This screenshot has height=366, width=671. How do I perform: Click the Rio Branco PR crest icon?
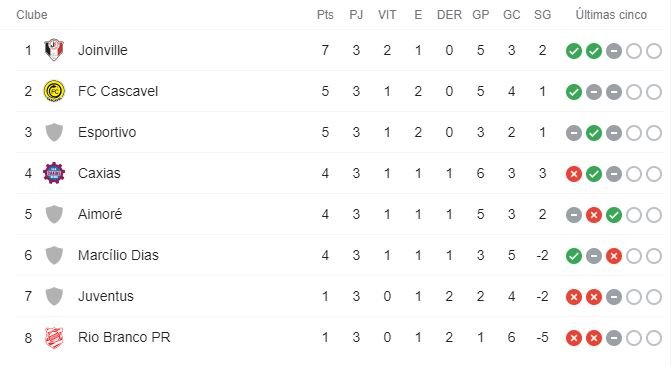point(54,338)
